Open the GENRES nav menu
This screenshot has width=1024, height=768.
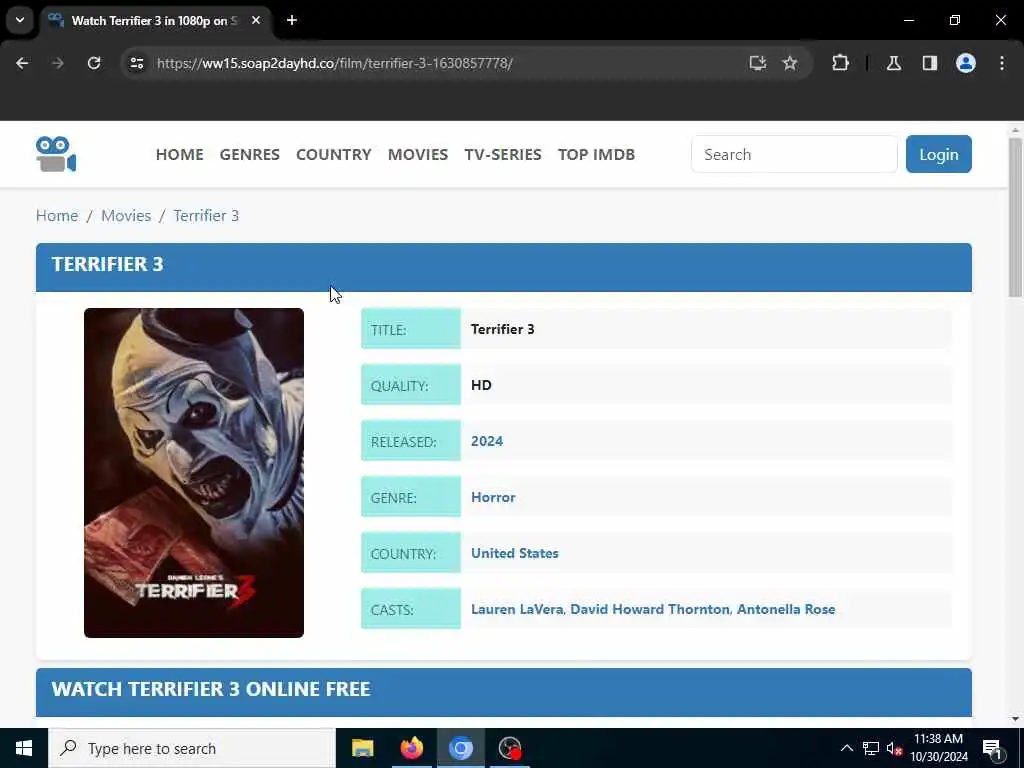click(x=249, y=155)
